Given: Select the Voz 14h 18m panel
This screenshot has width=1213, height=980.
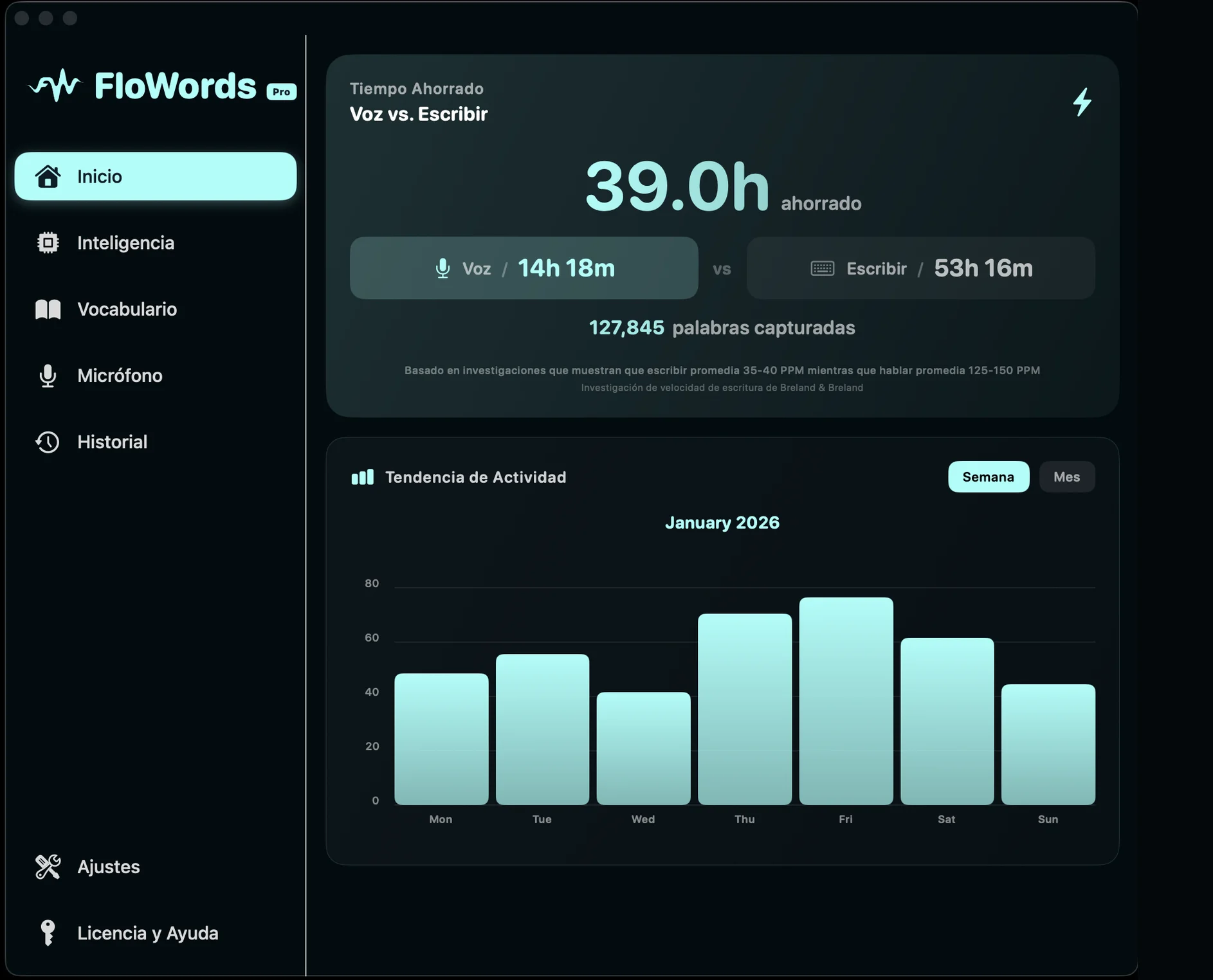Looking at the screenshot, I should [x=524, y=268].
